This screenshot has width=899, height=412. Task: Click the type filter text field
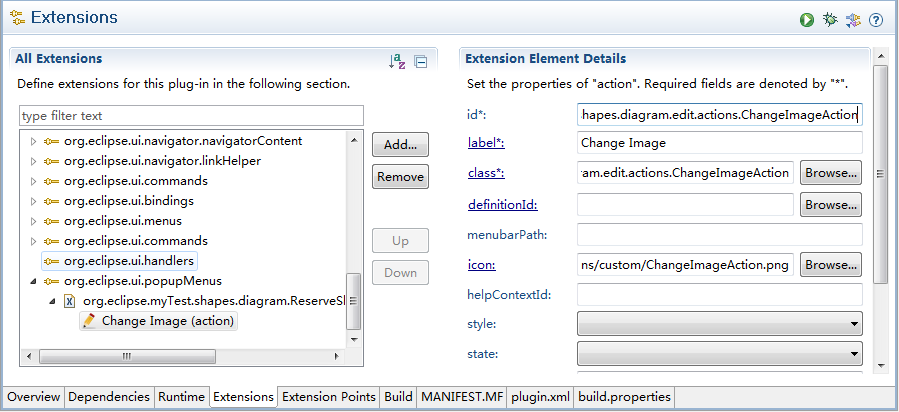click(191, 116)
